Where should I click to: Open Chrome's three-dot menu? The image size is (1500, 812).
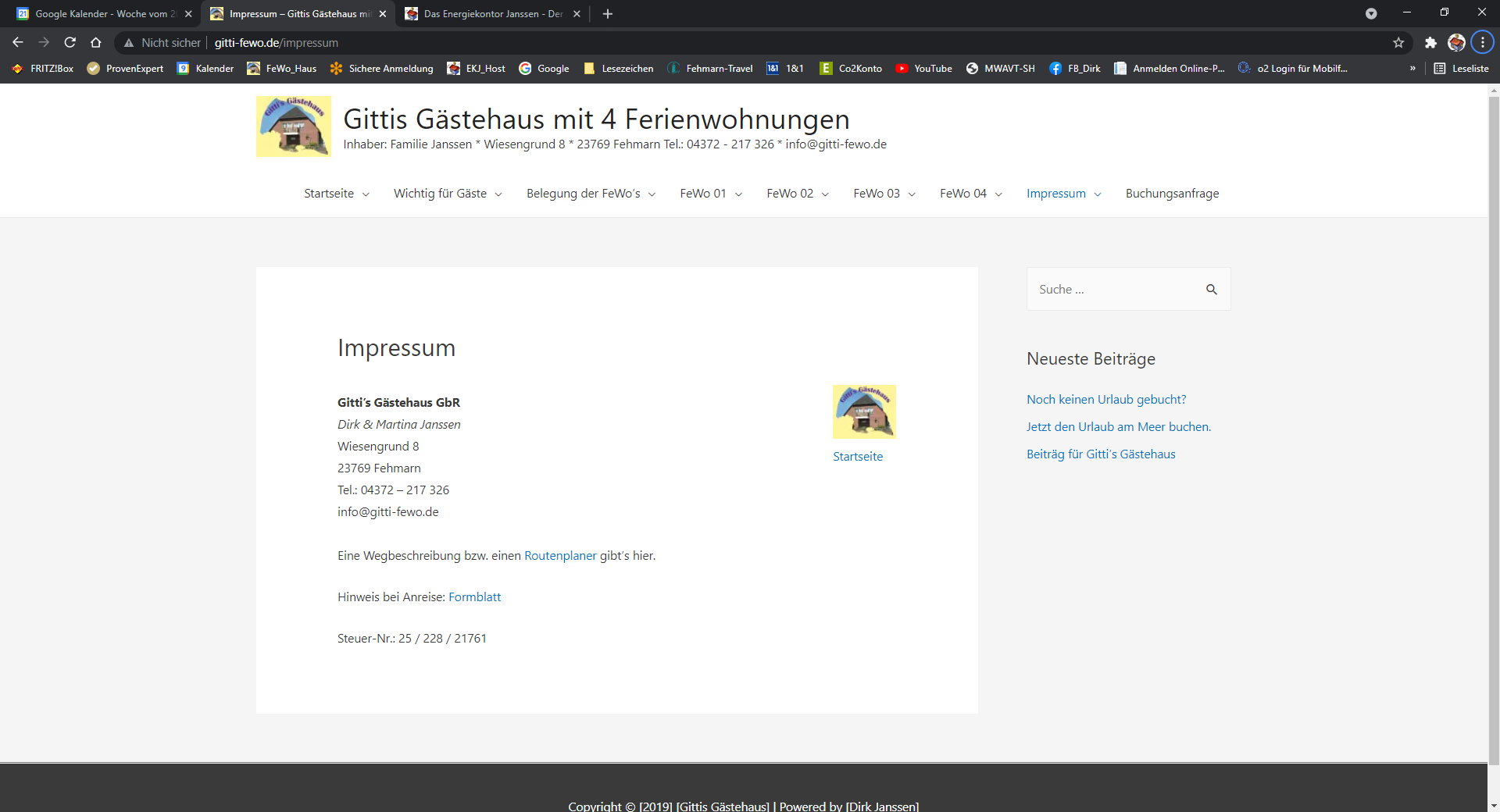[x=1482, y=43]
